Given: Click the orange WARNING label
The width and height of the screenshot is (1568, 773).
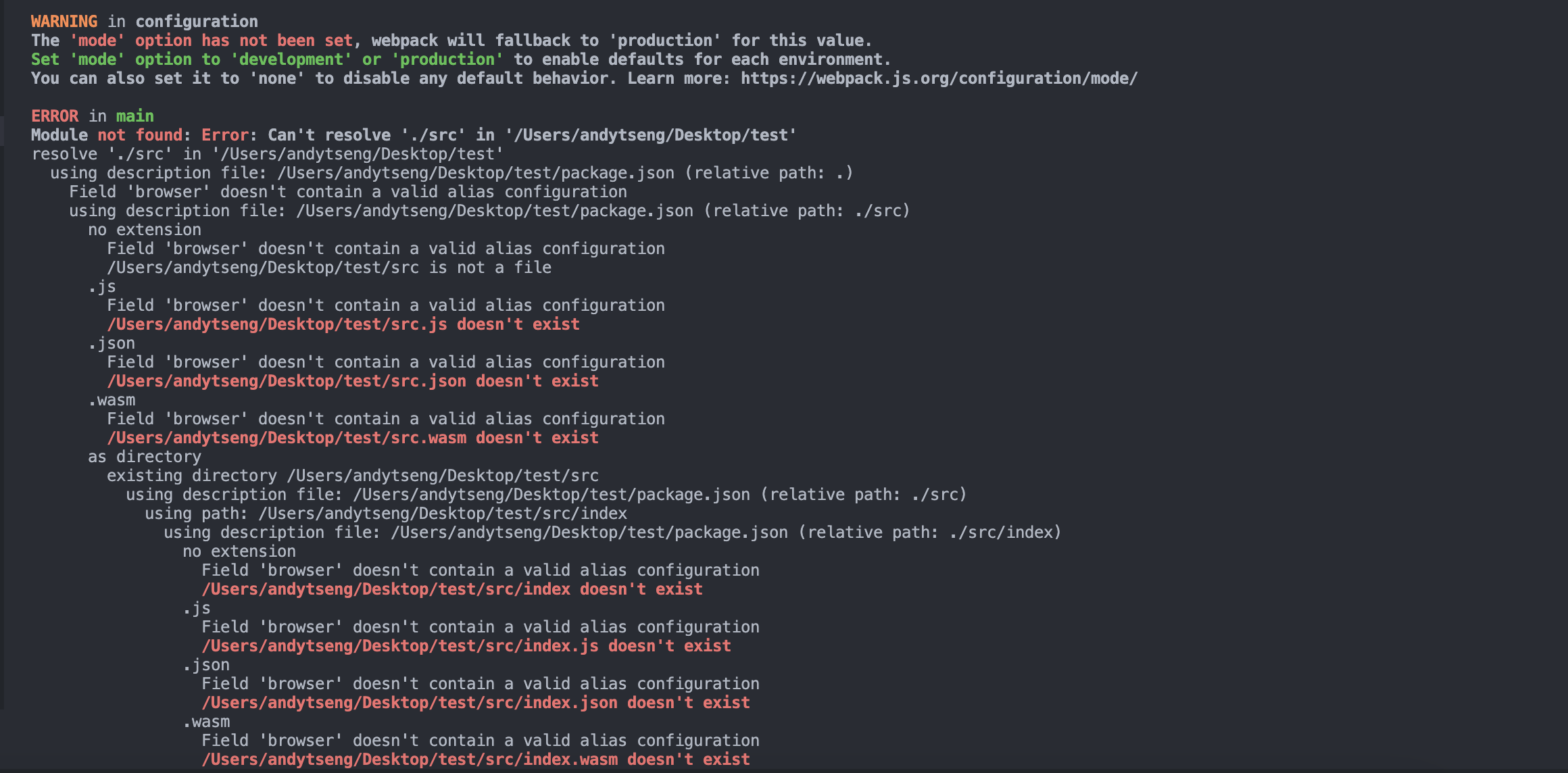Looking at the screenshot, I should (64, 22).
